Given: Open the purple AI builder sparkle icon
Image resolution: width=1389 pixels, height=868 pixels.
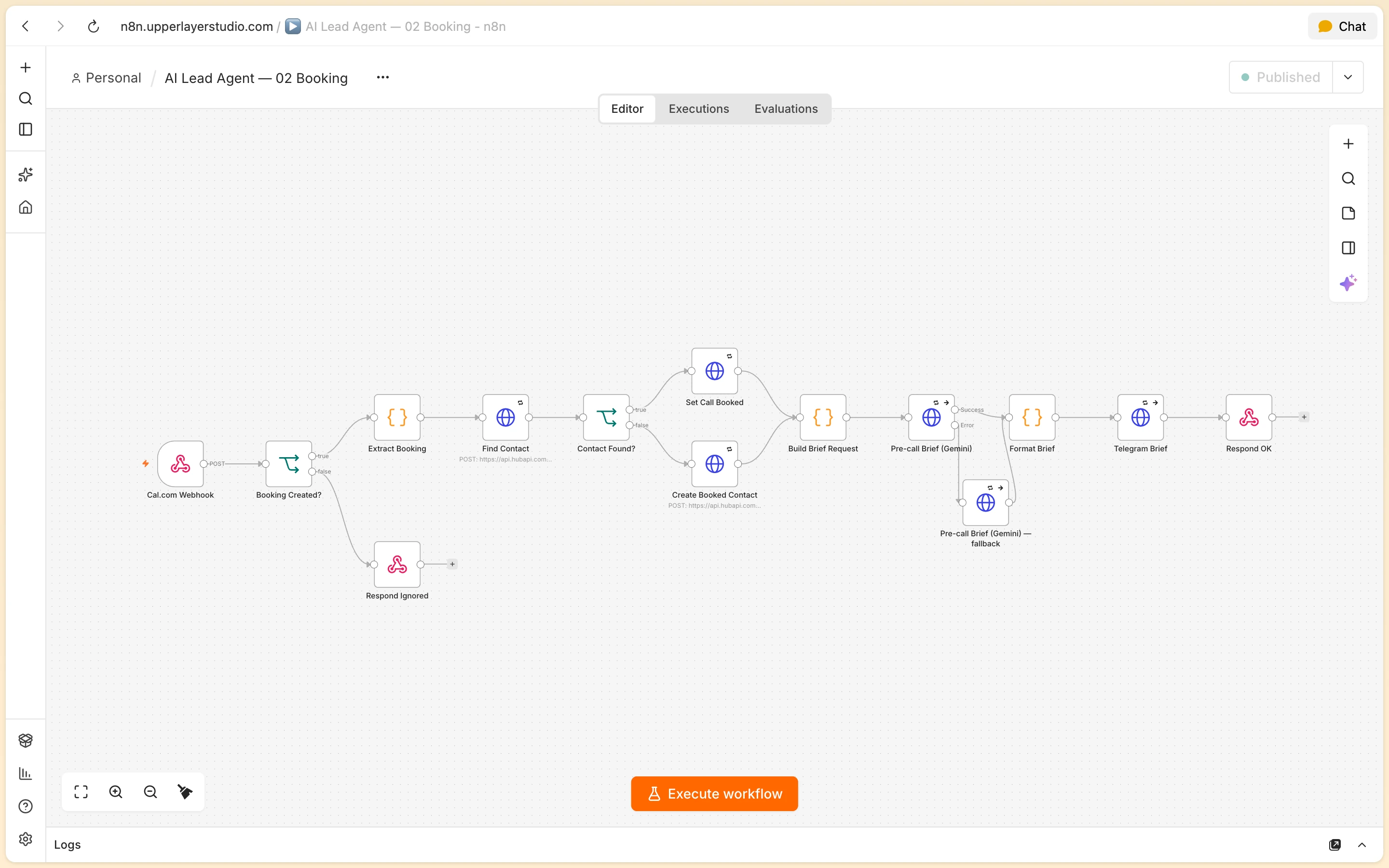Looking at the screenshot, I should pos(1348,283).
